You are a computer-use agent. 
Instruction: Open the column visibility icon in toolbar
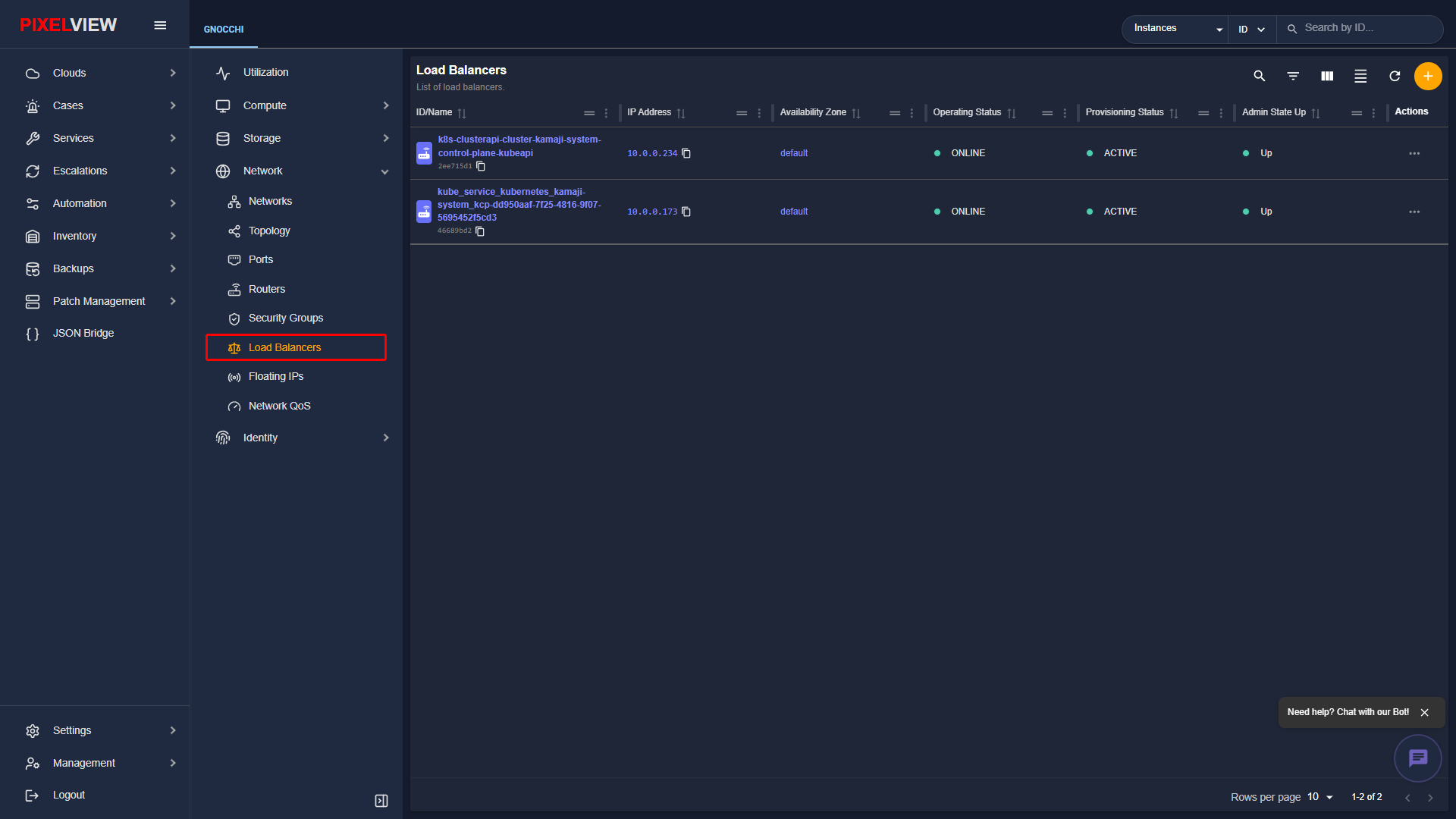[1327, 76]
